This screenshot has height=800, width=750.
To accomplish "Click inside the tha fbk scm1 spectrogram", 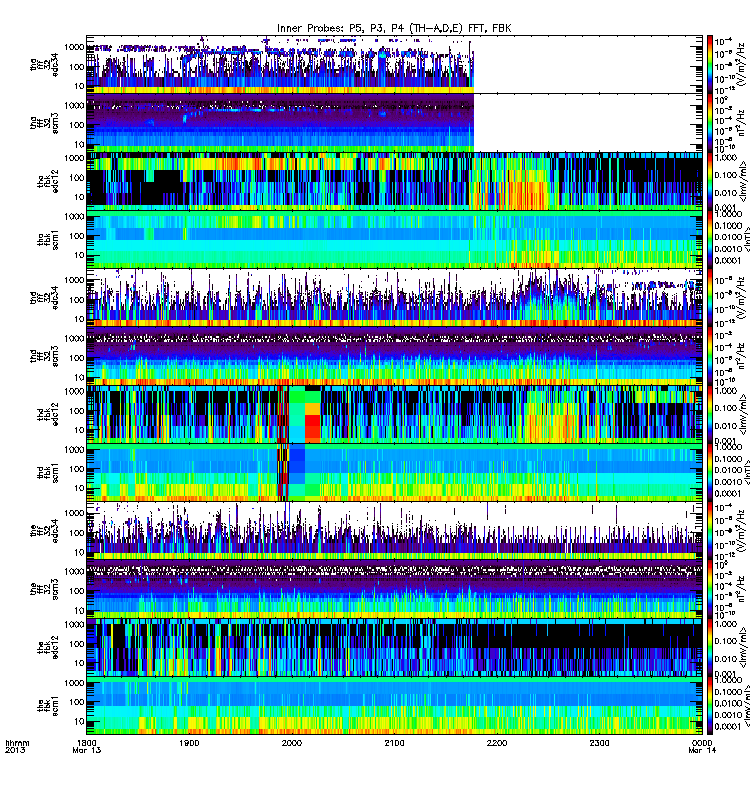I will pos(394,239).
